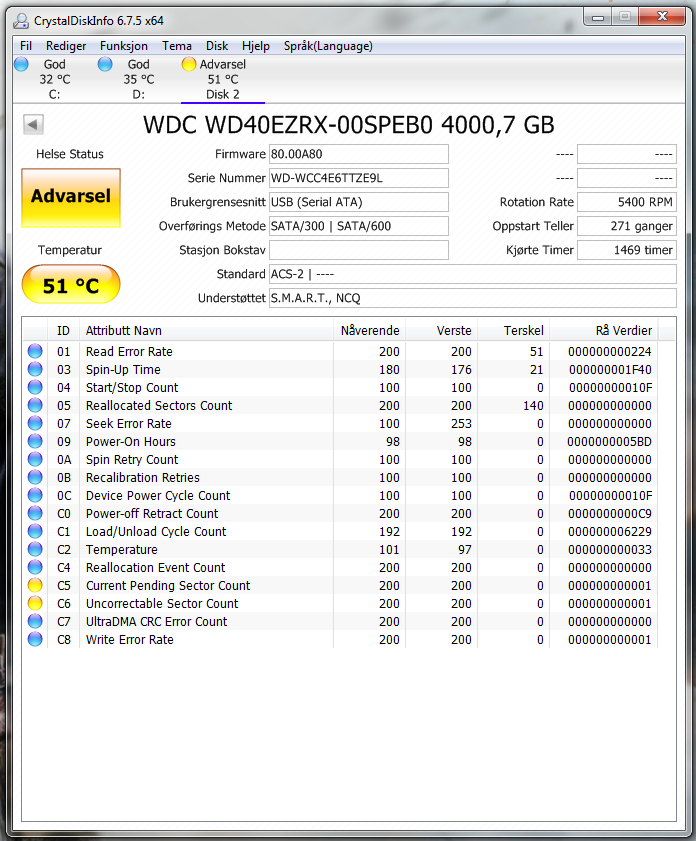Viewport: 696px width, 841px height.
Task: Click the status orb for Write Error Rate
Action: click(35, 639)
